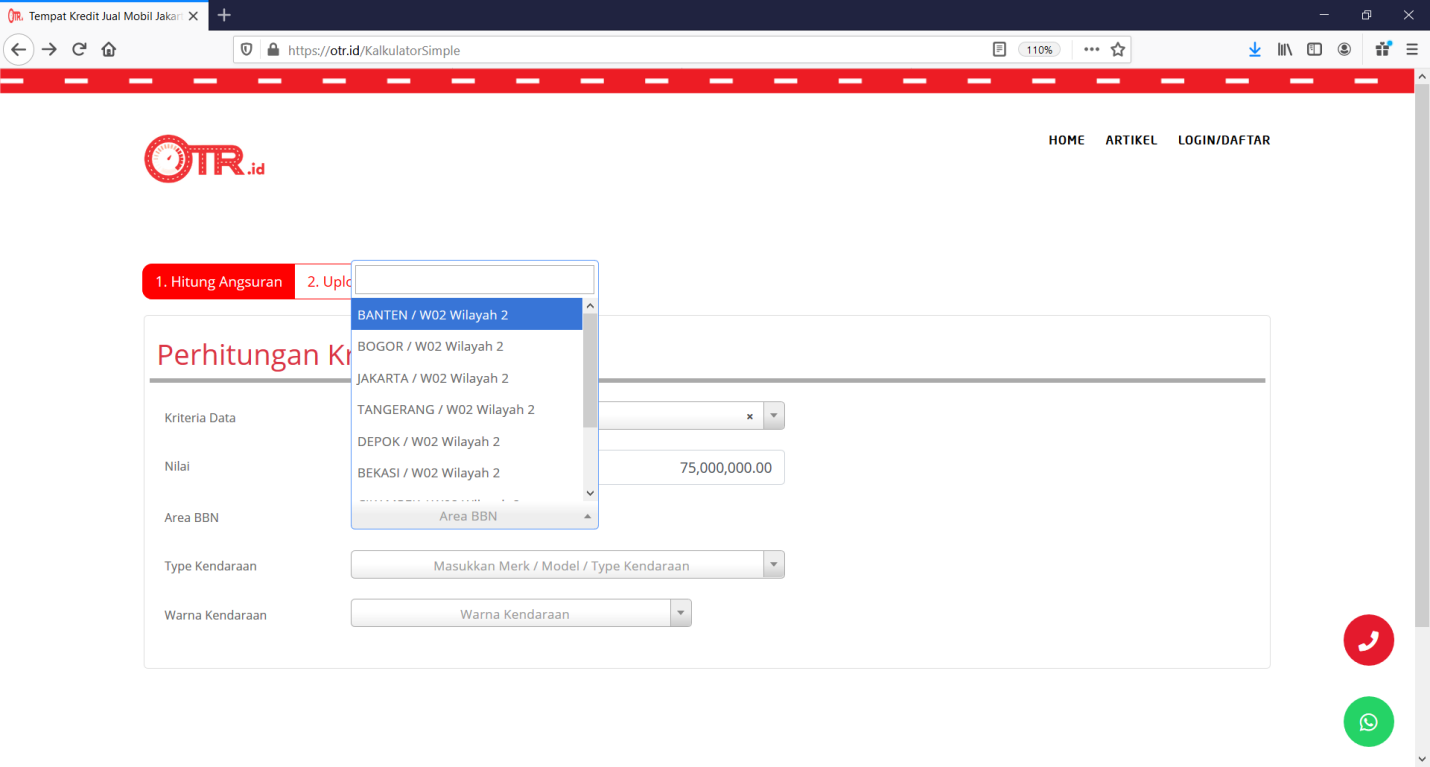Open the Firefox hamburger menu
The image size is (1430, 767).
click(x=1412, y=49)
